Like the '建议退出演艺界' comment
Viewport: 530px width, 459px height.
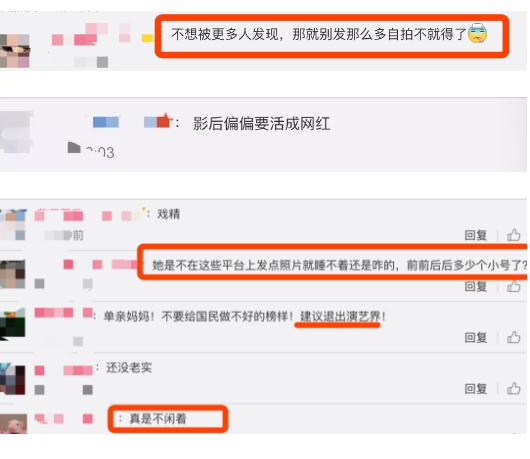click(513, 337)
